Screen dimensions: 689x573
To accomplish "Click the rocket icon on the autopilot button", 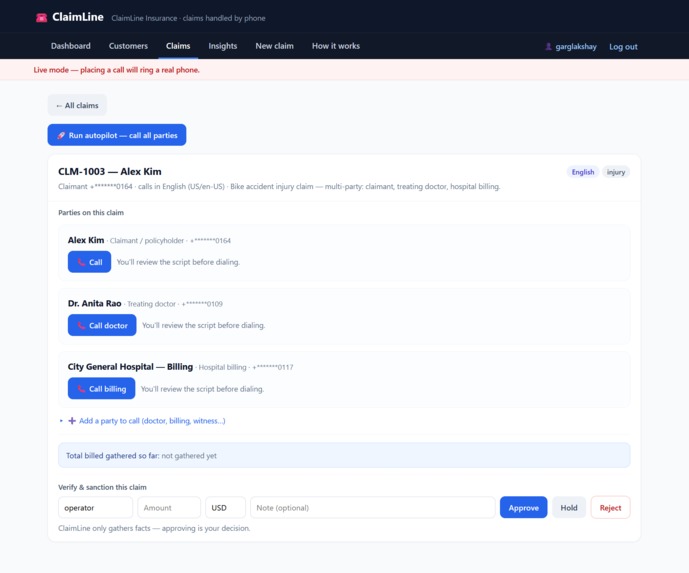I will [61, 135].
